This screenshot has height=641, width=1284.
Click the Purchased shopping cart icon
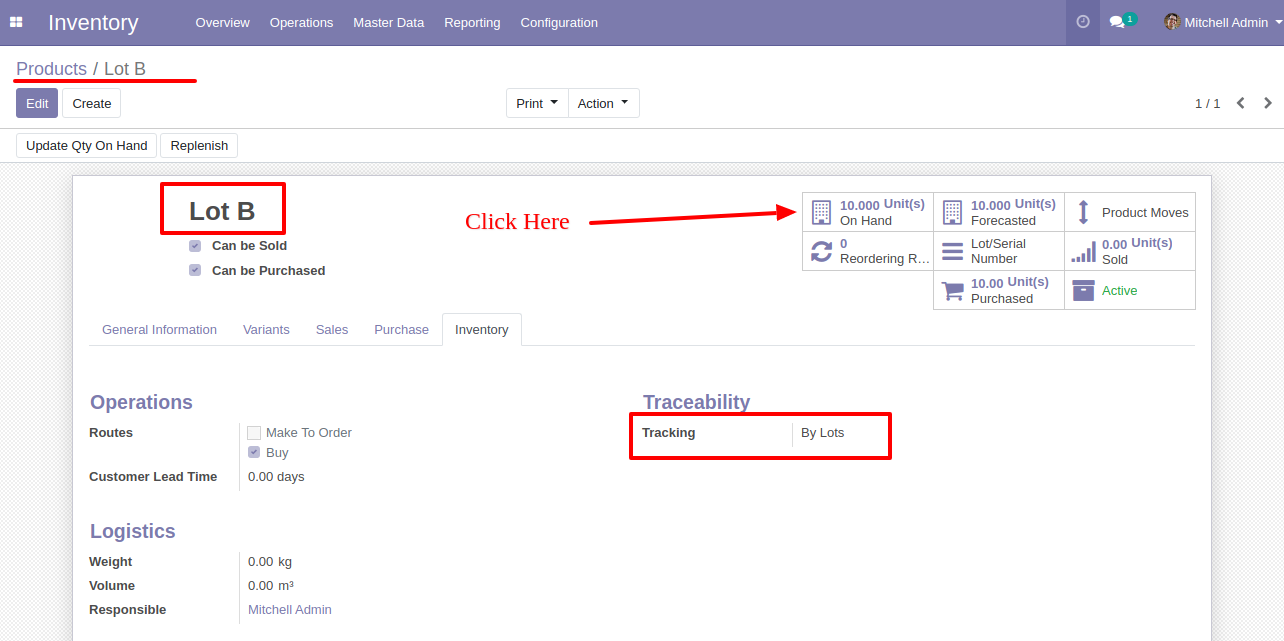[953, 290]
